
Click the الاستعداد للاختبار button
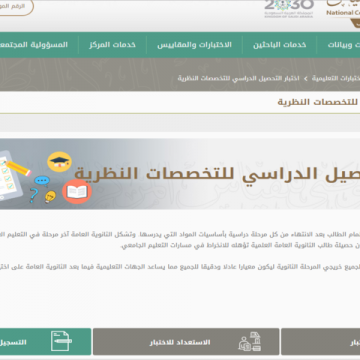186,342
